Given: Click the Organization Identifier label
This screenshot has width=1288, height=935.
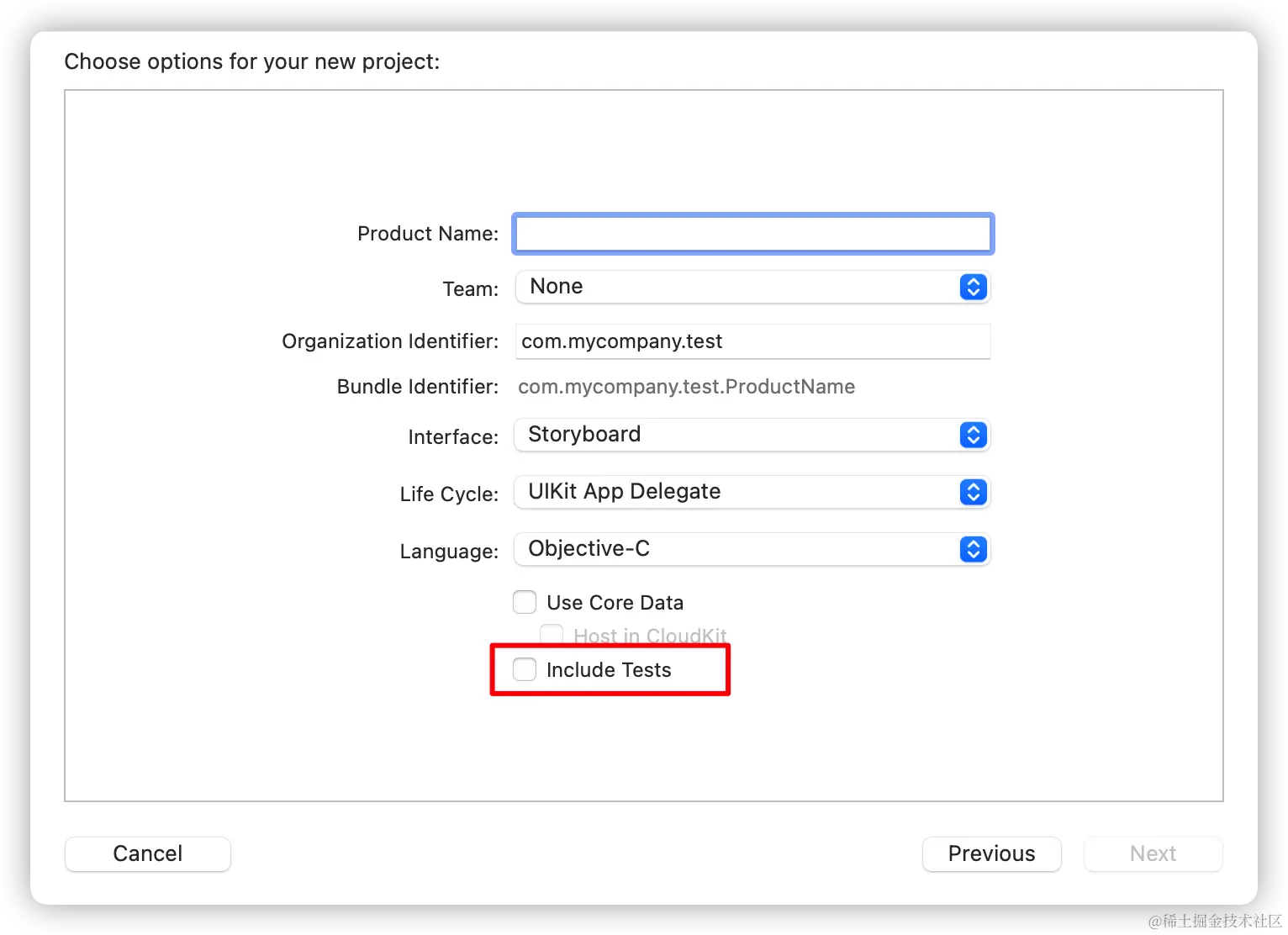Looking at the screenshot, I should [x=389, y=341].
